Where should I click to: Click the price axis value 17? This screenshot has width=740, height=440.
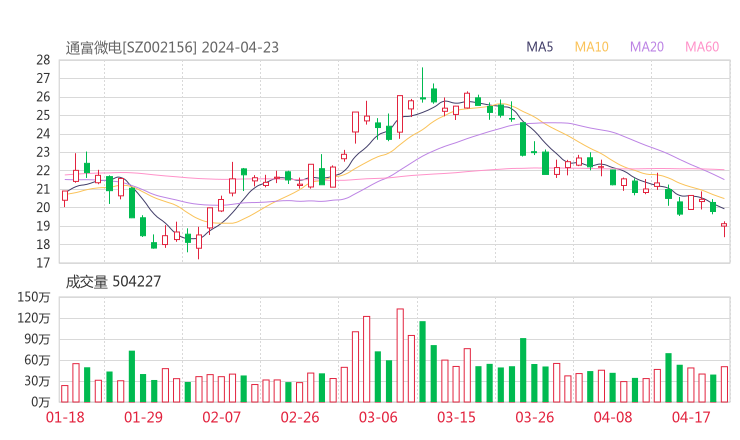click(43, 263)
